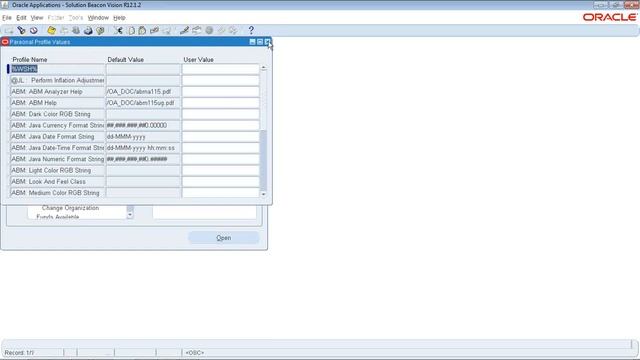Select 'ABM: Medium Color RGB String' profile
Viewport: 640px width, 360px height.
click(57, 193)
